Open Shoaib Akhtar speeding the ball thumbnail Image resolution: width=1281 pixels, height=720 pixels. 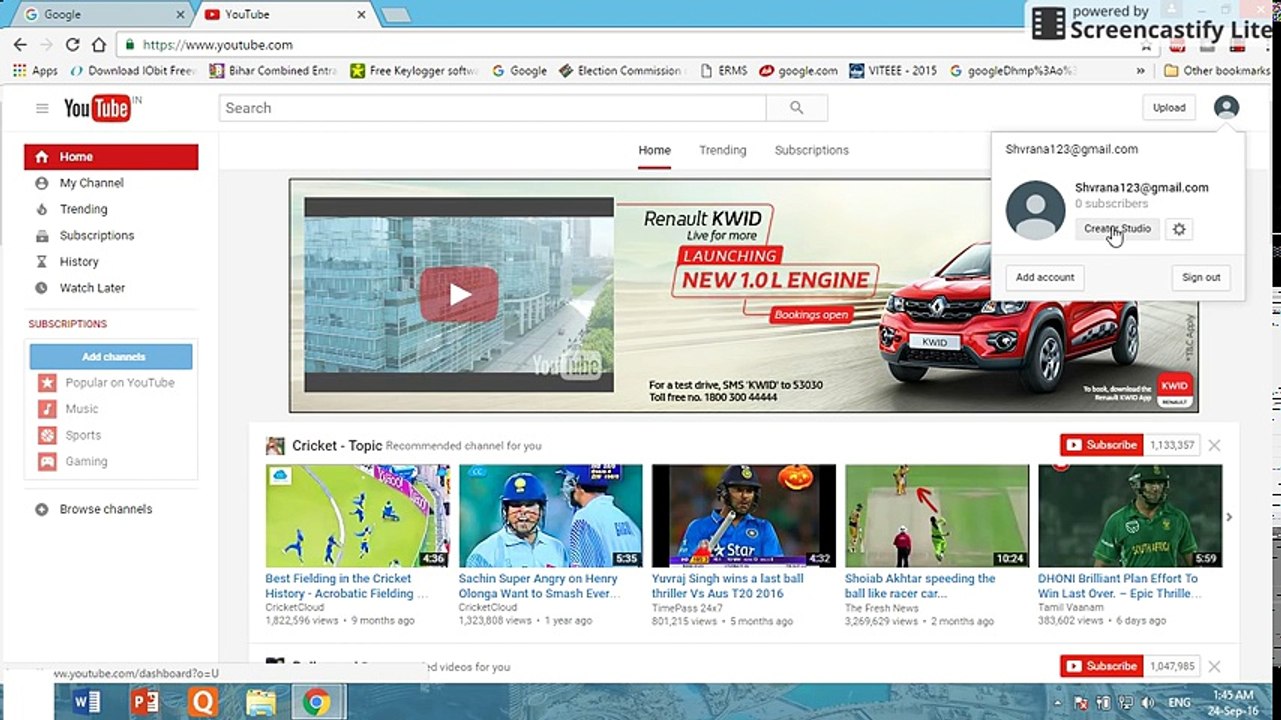pyautogui.click(x=937, y=516)
